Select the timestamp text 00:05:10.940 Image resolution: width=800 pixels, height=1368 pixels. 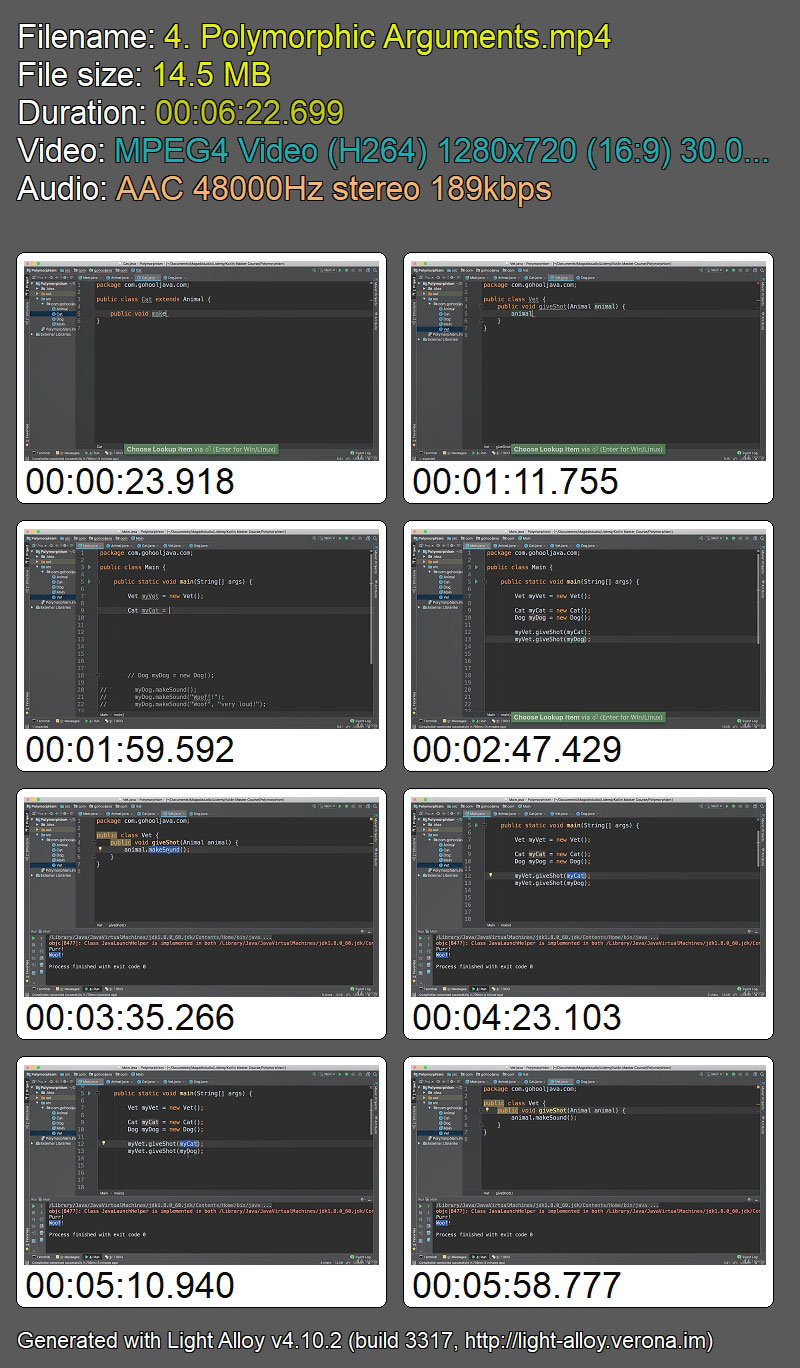tap(130, 1286)
